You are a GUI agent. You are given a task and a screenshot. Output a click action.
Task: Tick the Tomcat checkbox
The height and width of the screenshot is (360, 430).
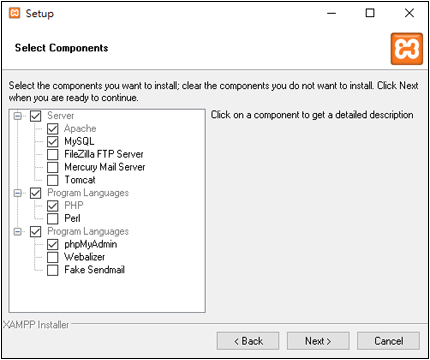(53, 180)
